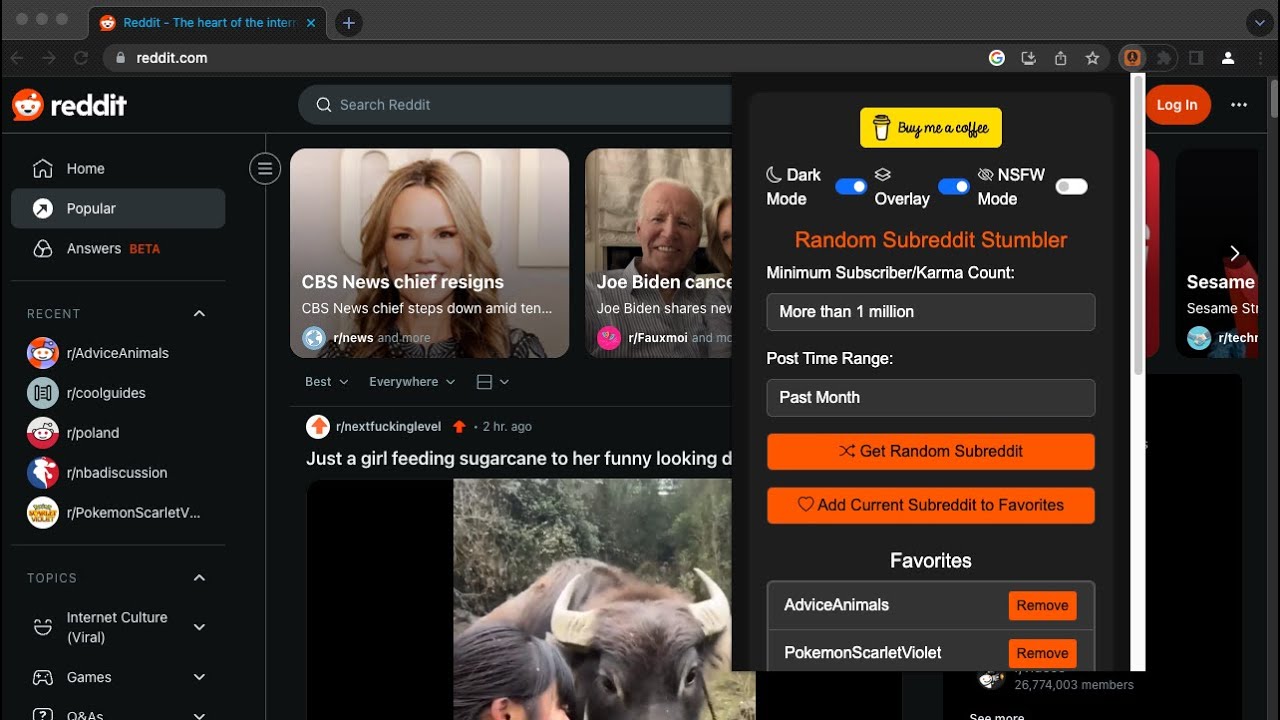The width and height of the screenshot is (1280, 720).
Task: Click r/coolguides community avatar
Action: (43, 393)
